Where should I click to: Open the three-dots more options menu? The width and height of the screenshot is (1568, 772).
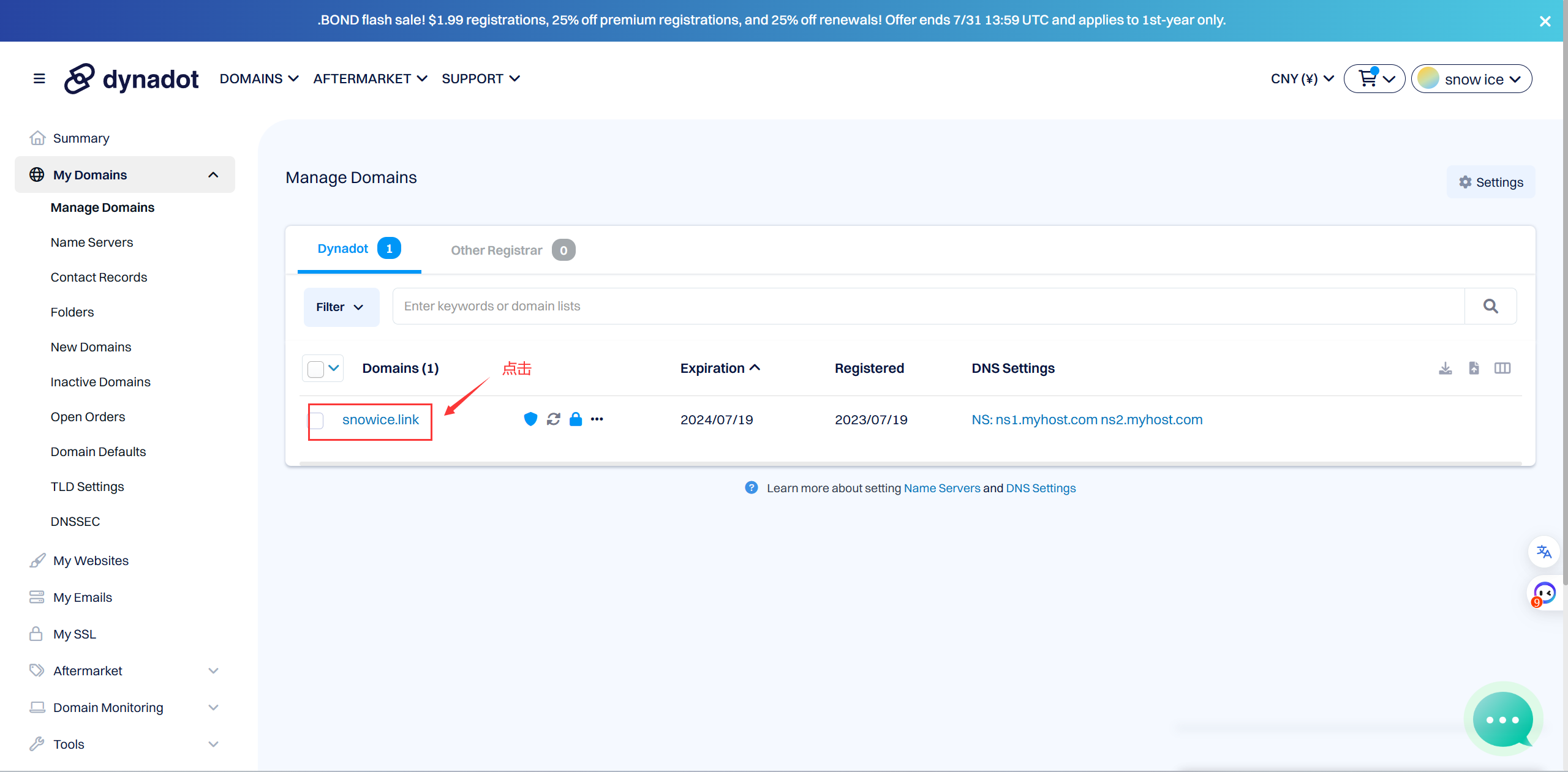597,419
